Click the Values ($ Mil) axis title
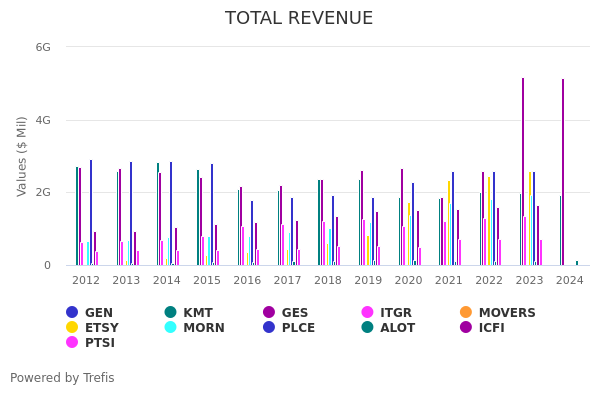 tap(23, 156)
